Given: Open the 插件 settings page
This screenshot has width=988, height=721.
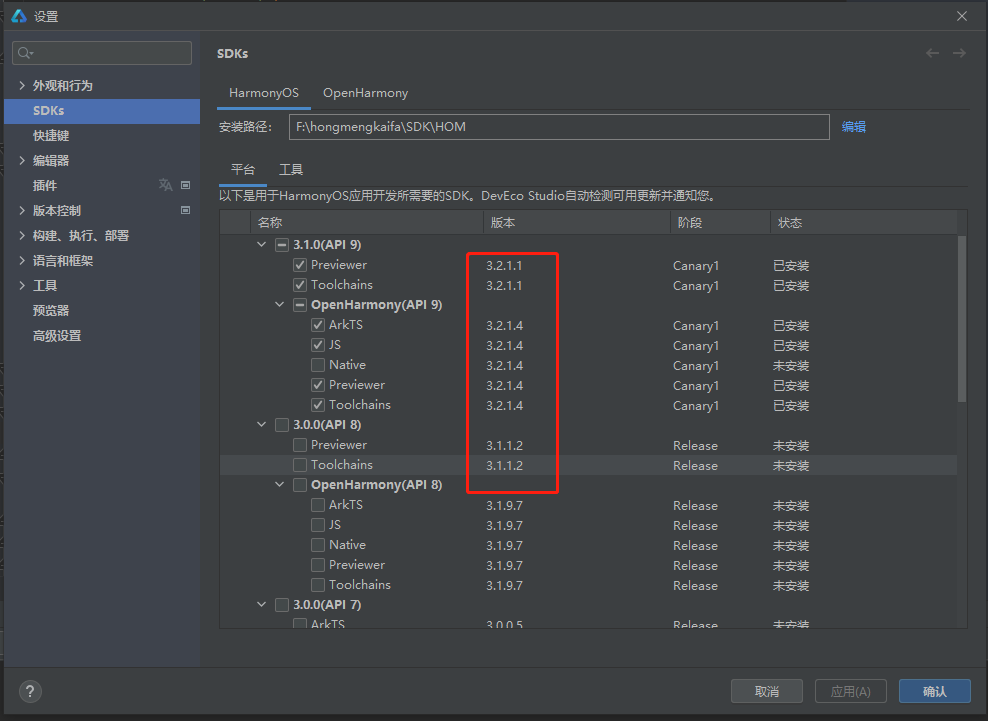Looking at the screenshot, I should coord(102,185).
